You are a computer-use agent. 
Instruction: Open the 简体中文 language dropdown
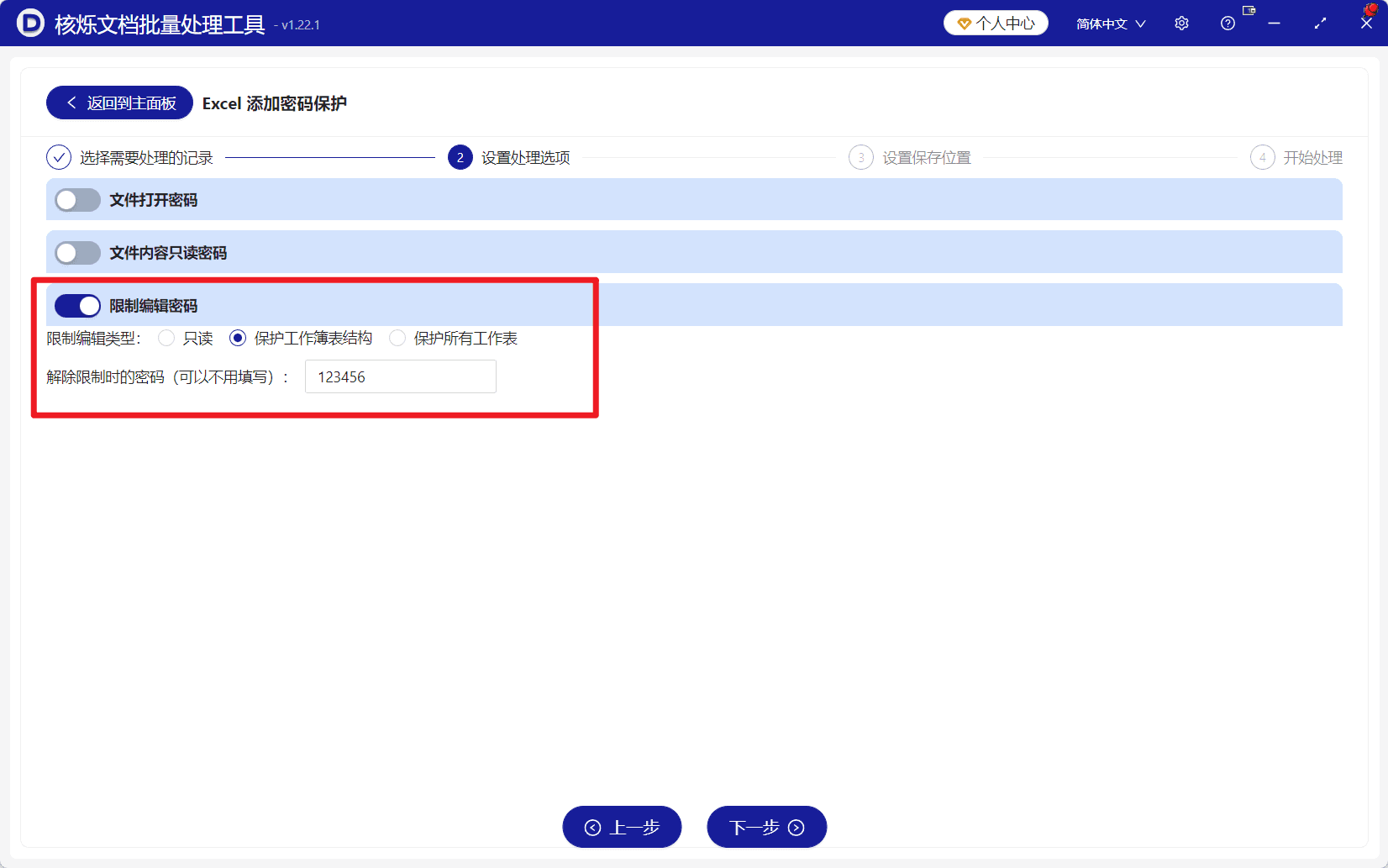(x=1109, y=24)
